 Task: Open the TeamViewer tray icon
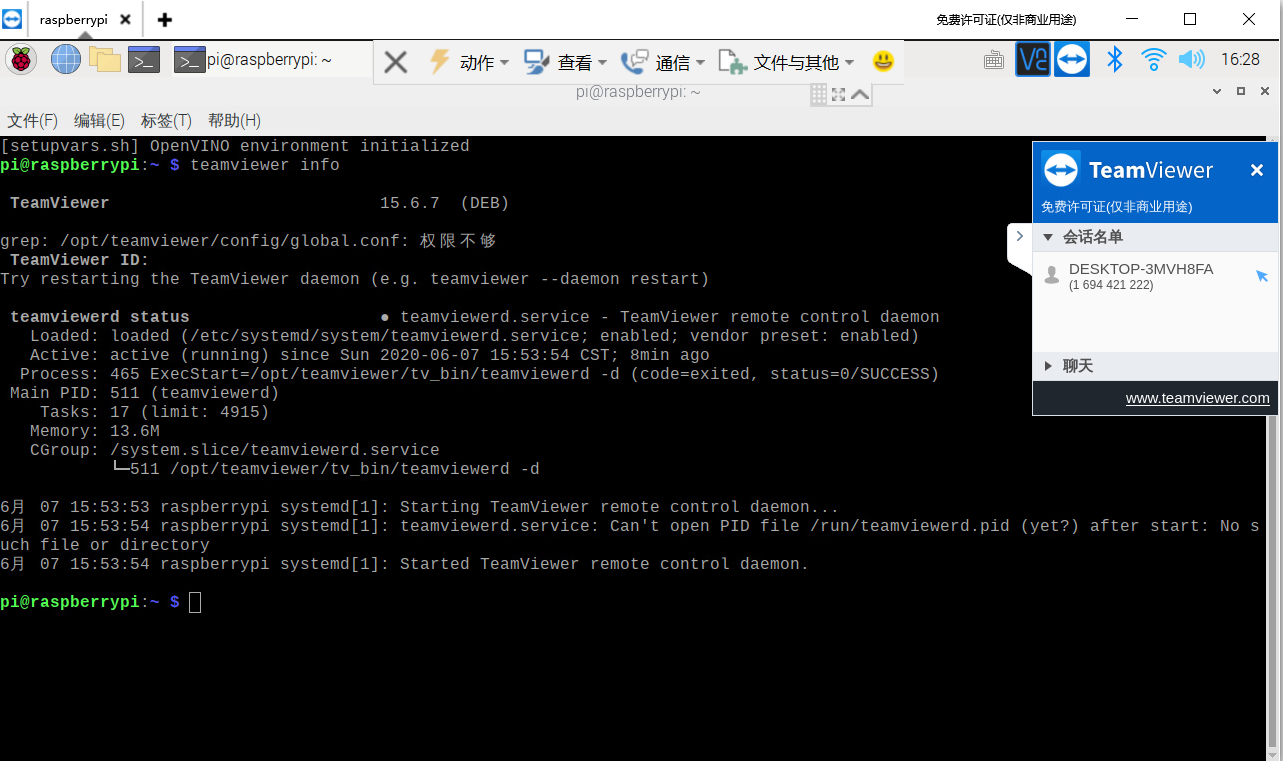(1072, 60)
